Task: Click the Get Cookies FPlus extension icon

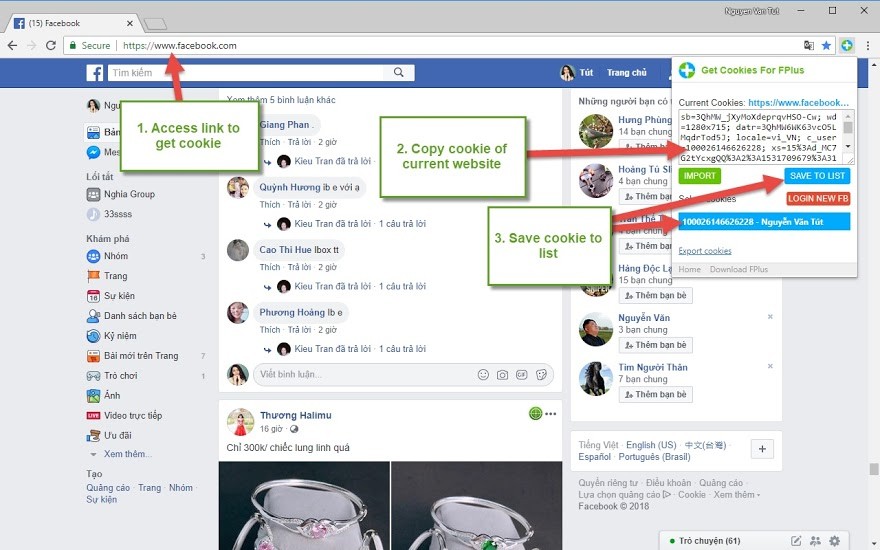Action: [847, 45]
